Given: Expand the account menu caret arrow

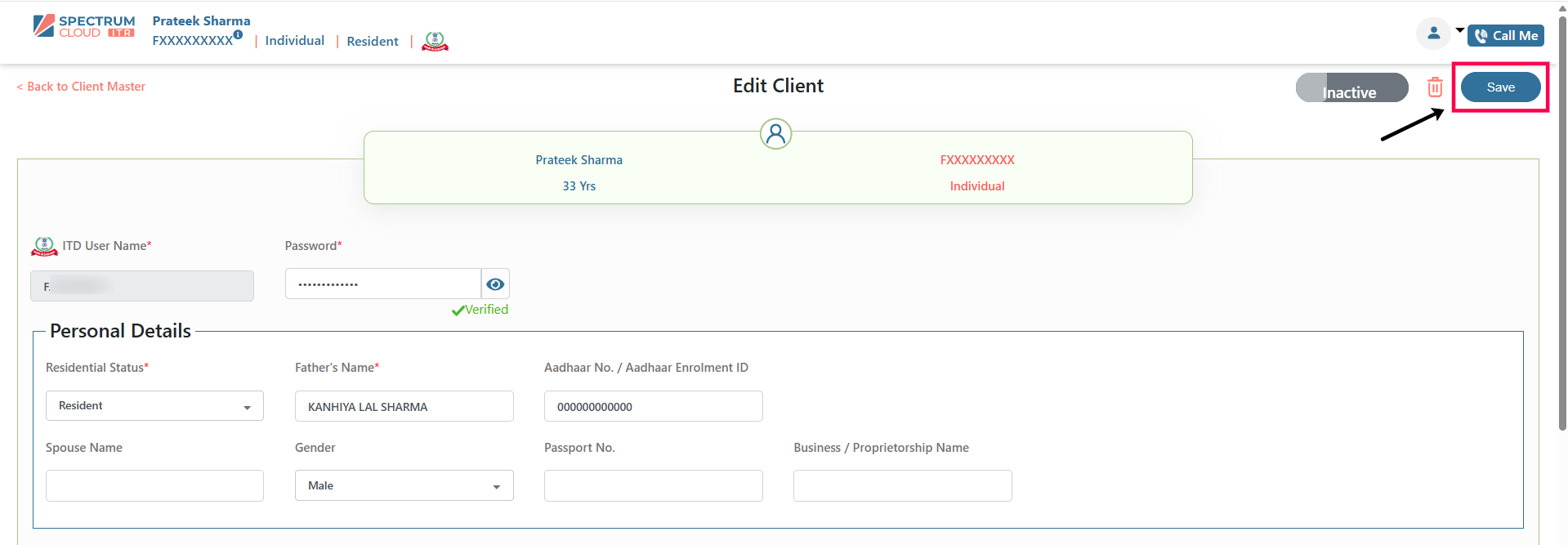Looking at the screenshot, I should [x=1460, y=30].
